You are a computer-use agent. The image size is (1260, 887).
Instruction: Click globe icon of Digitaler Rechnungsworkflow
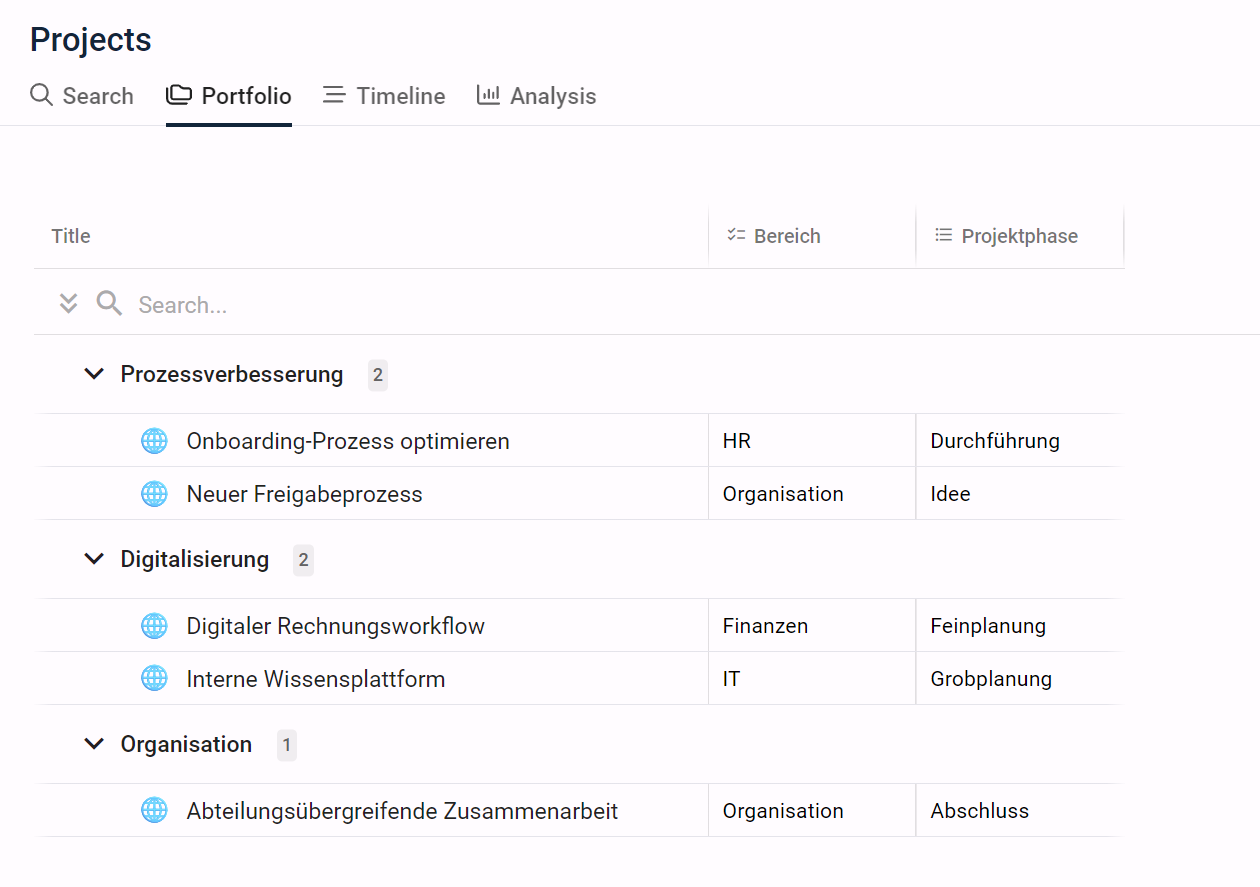click(154, 625)
